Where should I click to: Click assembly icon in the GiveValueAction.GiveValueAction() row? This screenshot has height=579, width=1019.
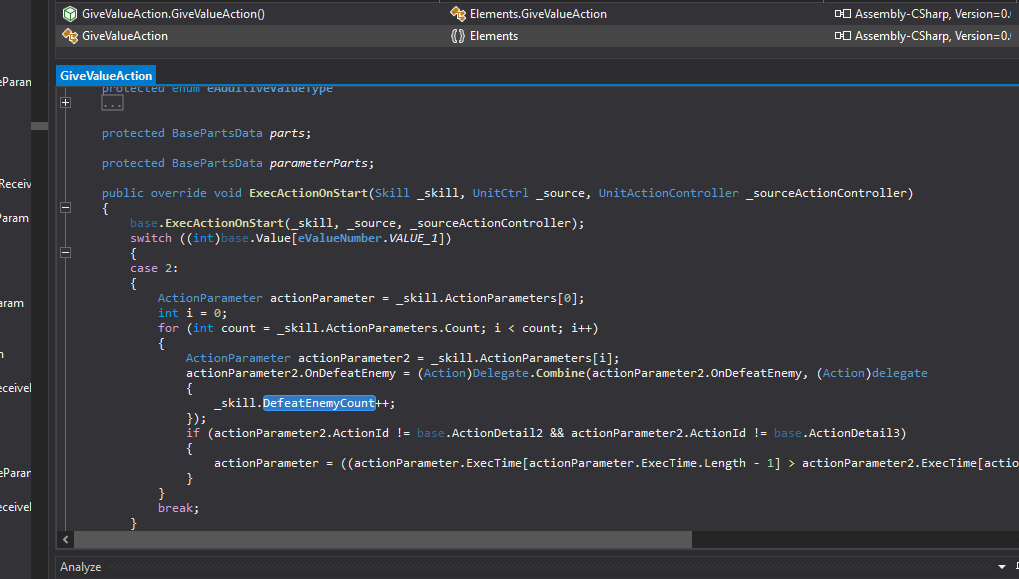(x=842, y=14)
